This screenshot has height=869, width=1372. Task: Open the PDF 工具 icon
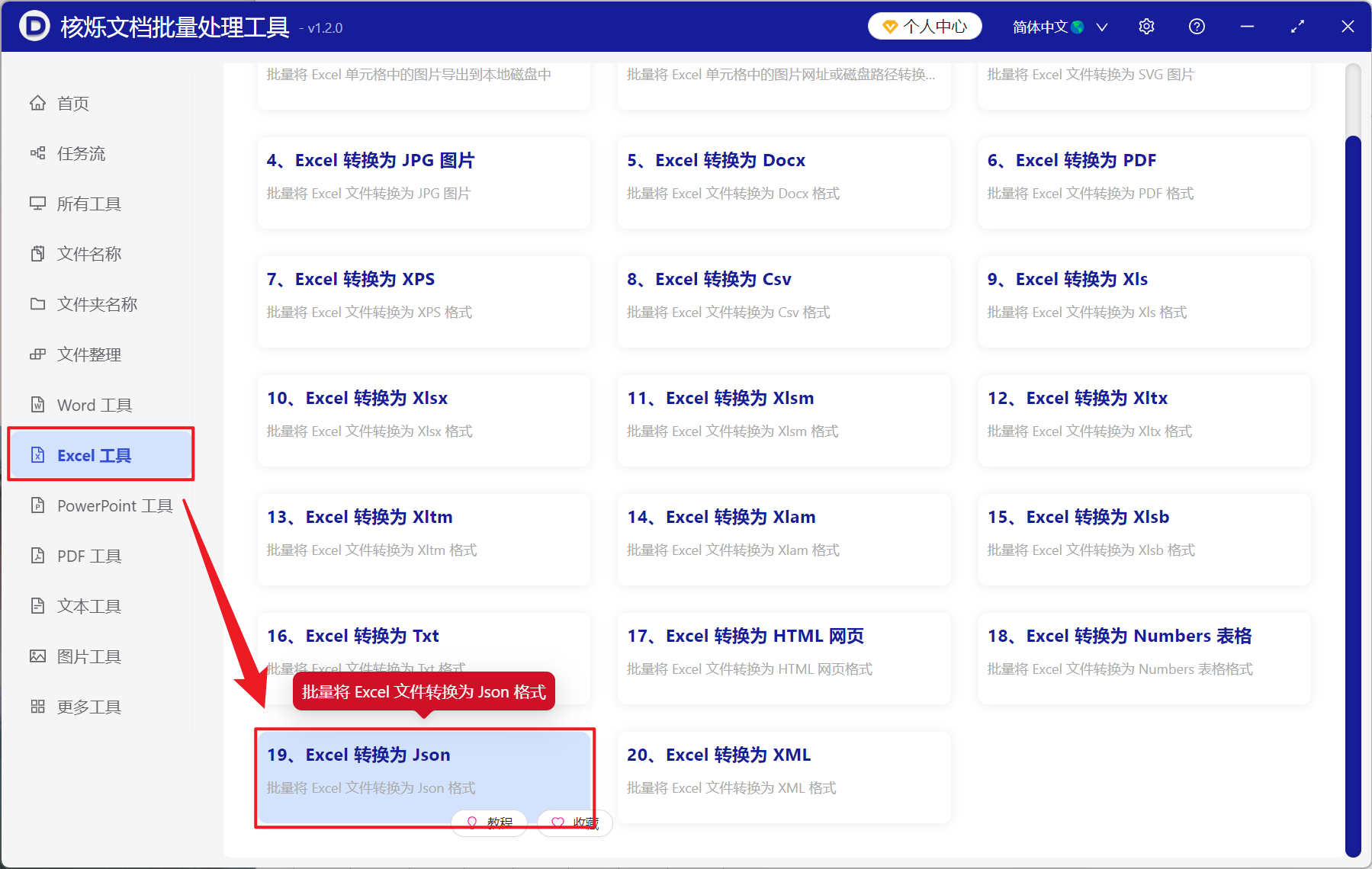point(38,556)
